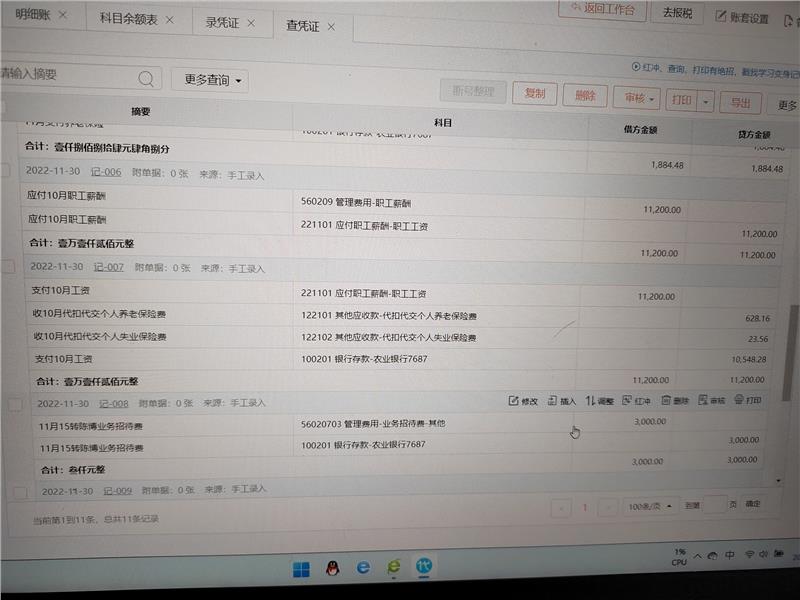Click the Windows Start button in taskbar
The height and width of the screenshot is (600, 800).
[301, 569]
